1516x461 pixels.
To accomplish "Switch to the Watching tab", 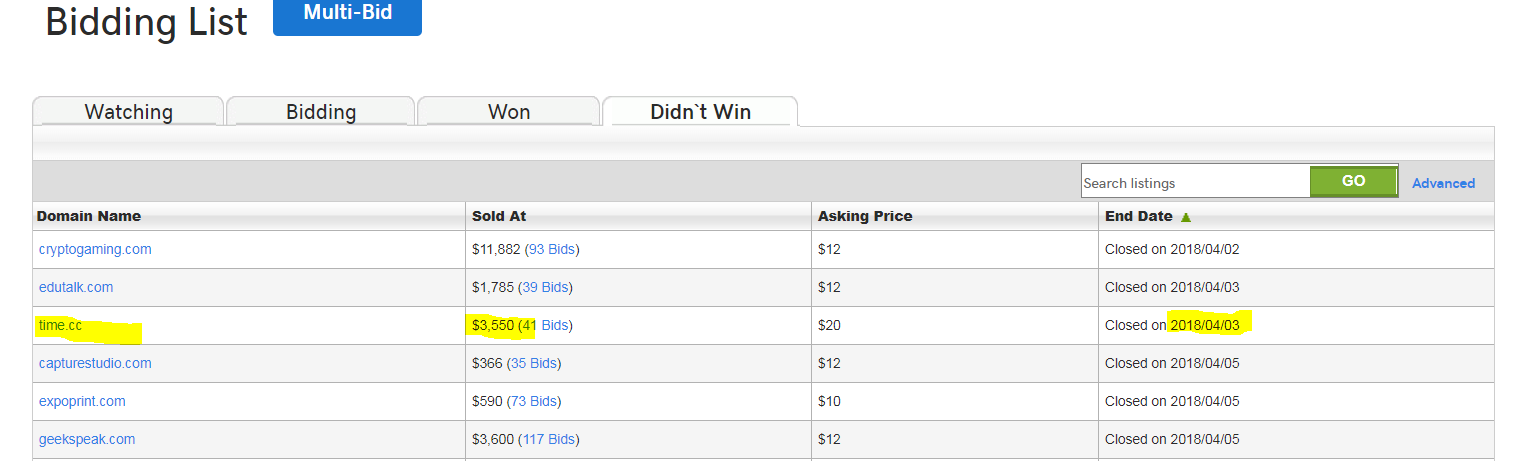I will pyautogui.click(x=128, y=111).
